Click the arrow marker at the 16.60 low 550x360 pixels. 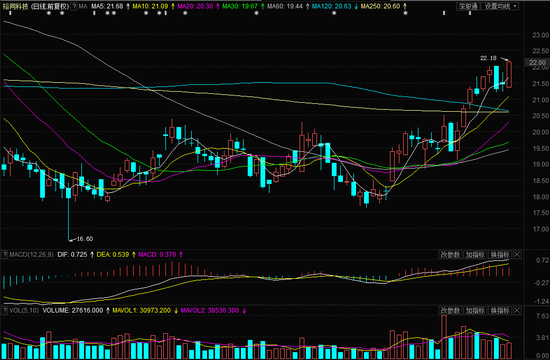[72, 240]
